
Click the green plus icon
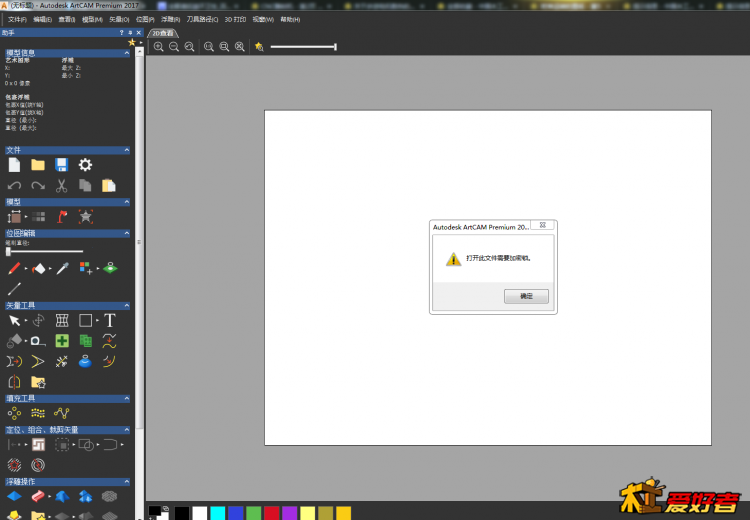(62, 341)
